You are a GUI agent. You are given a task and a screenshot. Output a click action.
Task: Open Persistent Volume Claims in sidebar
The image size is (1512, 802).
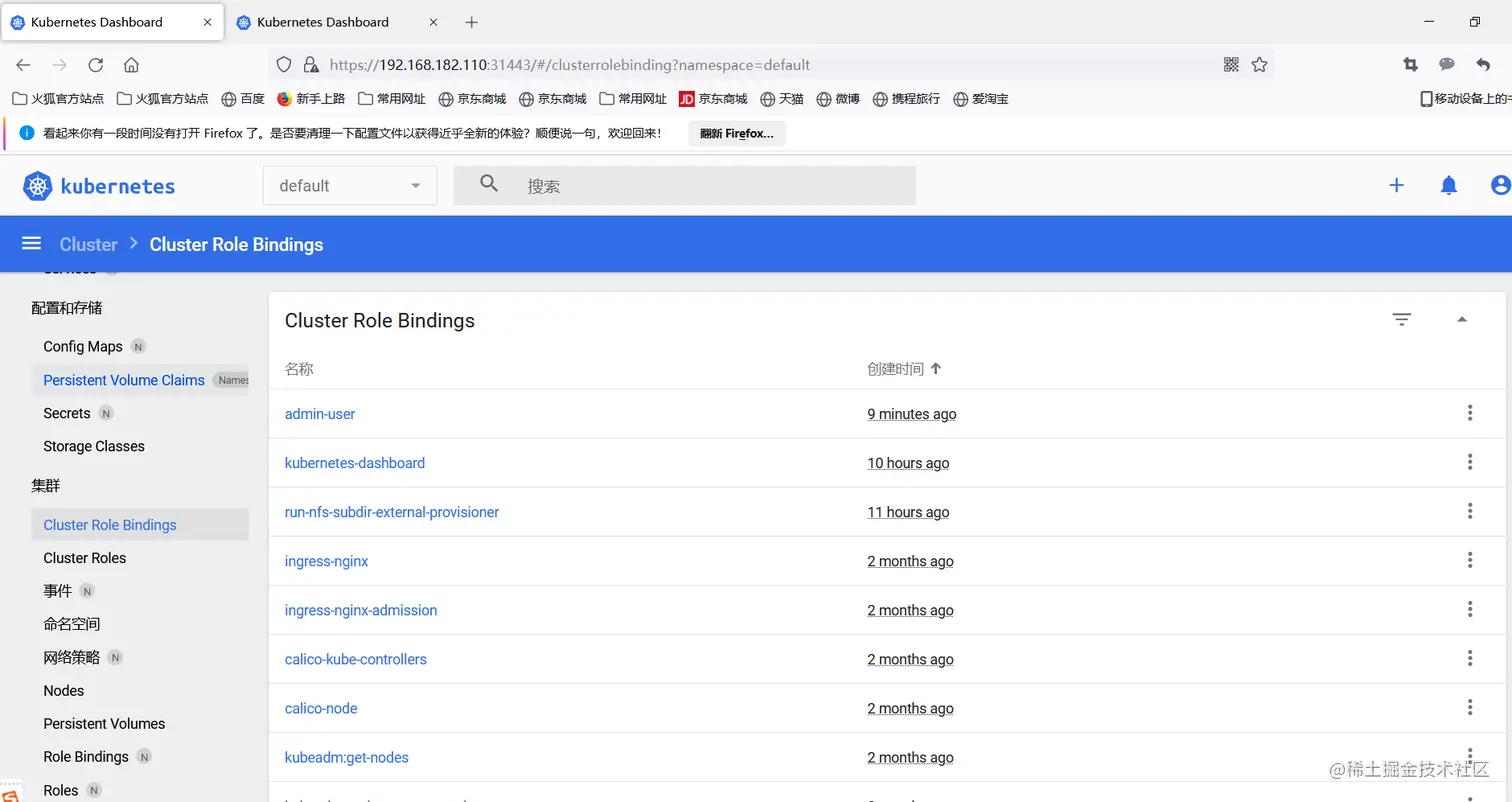pos(124,380)
